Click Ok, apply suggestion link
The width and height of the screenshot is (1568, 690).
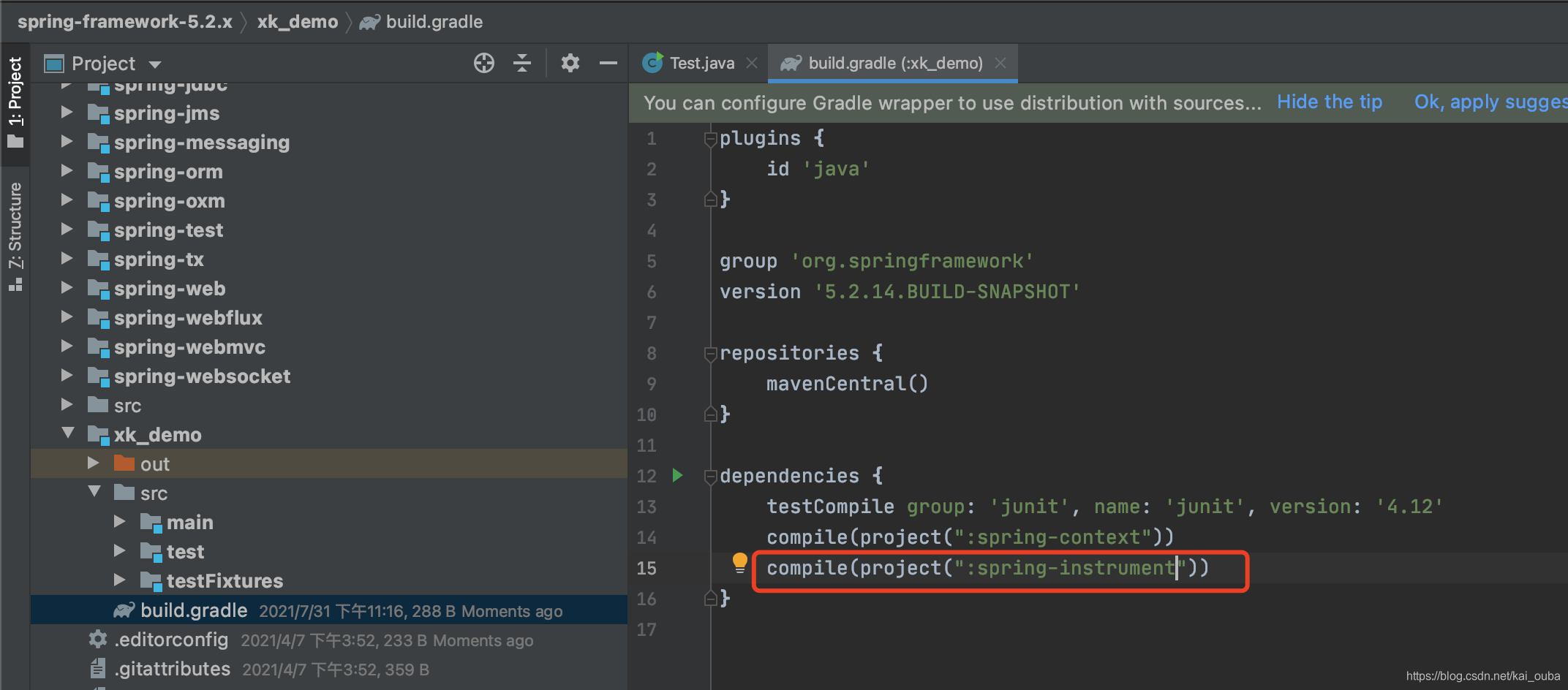coord(1490,102)
